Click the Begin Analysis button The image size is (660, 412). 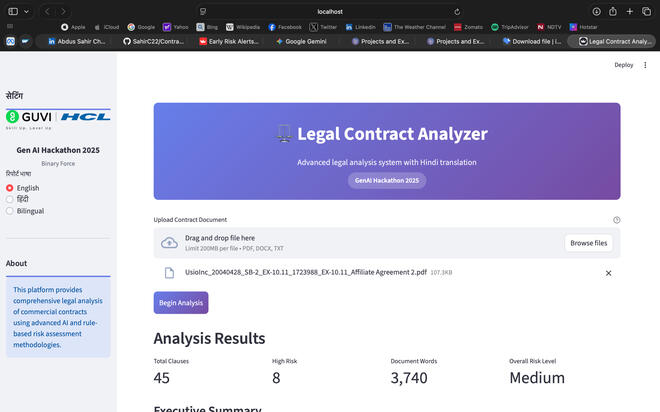tap(181, 303)
